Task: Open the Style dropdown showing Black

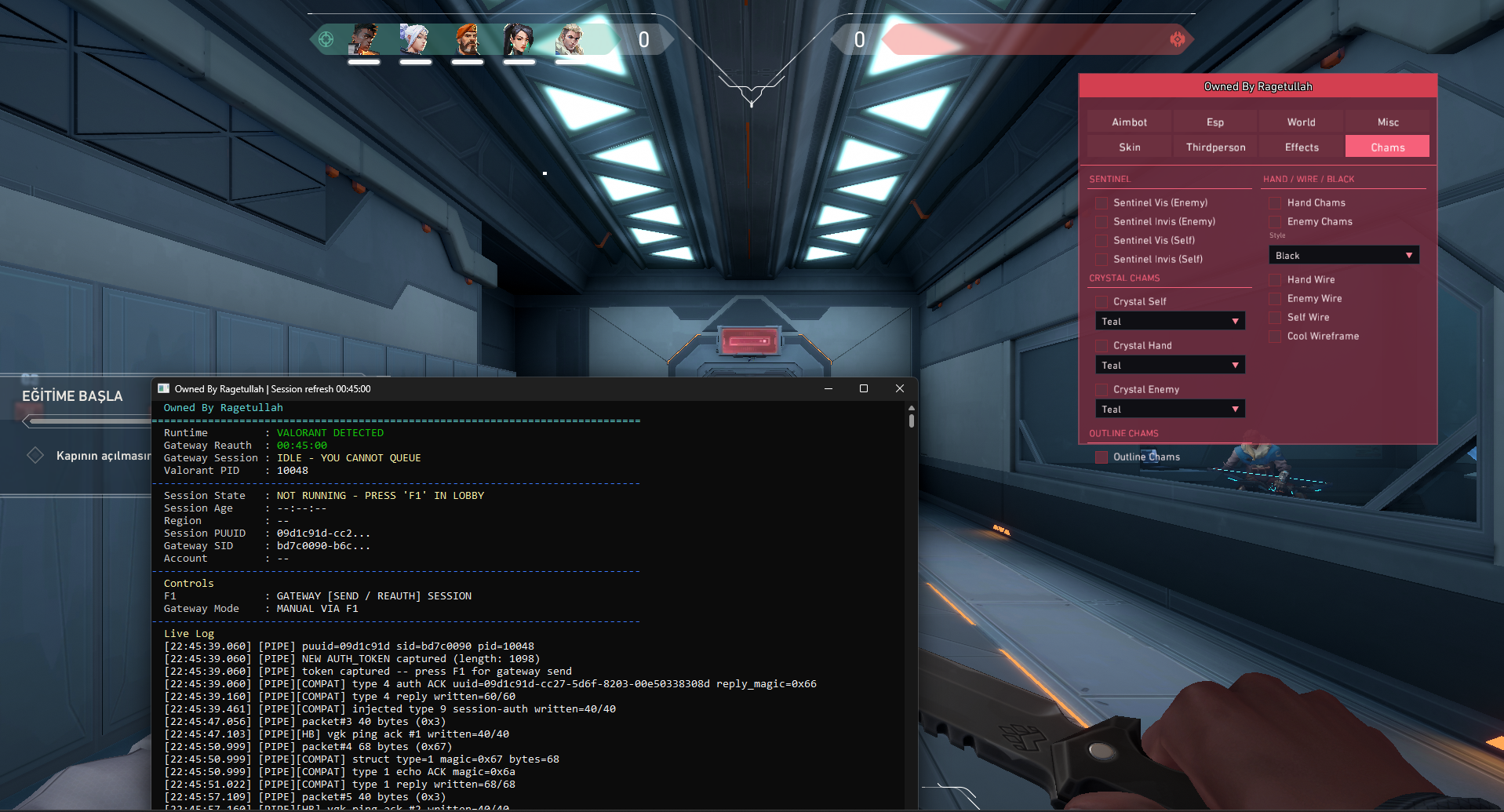Action: coord(1344,255)
